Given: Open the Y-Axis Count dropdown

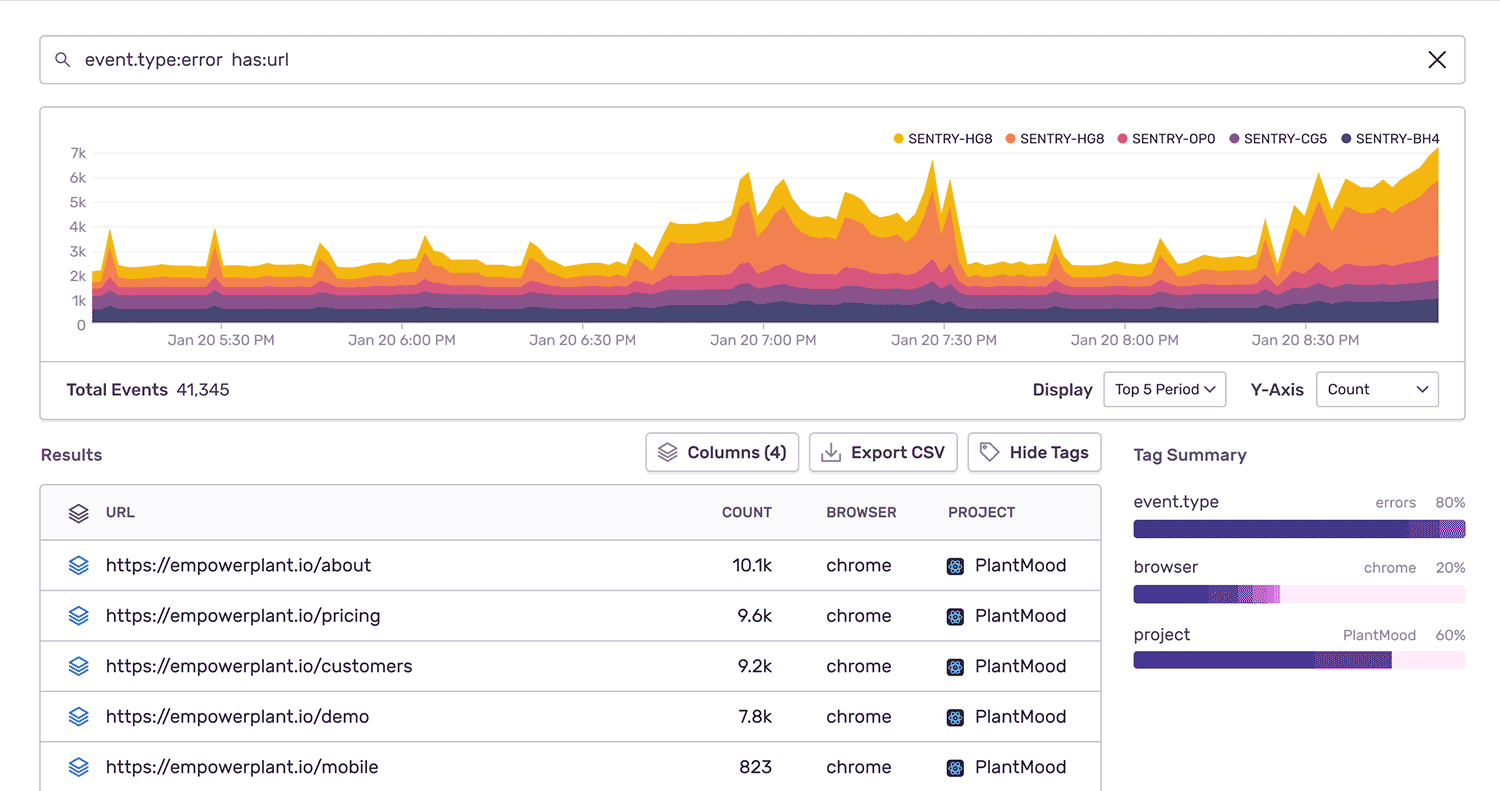Looking at the screenshot, I should (1377, 389).
